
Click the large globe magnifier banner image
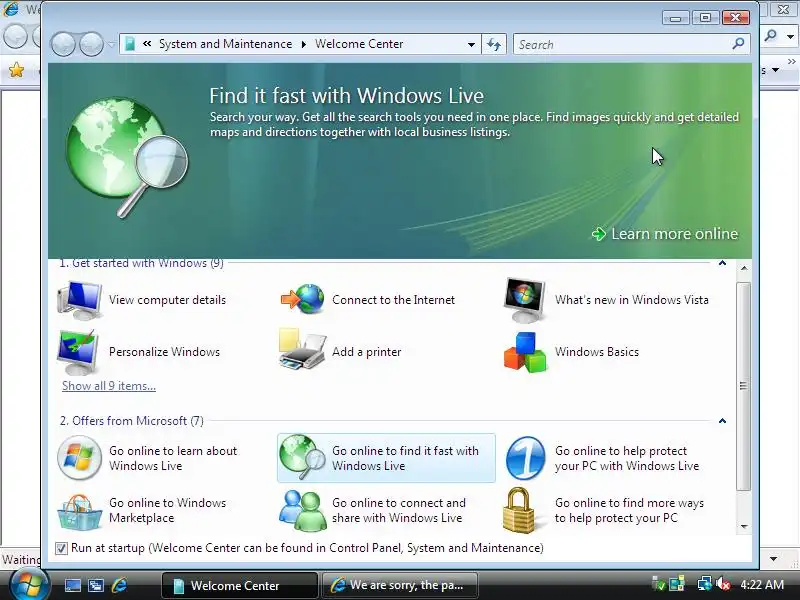(x=127, y=157)
